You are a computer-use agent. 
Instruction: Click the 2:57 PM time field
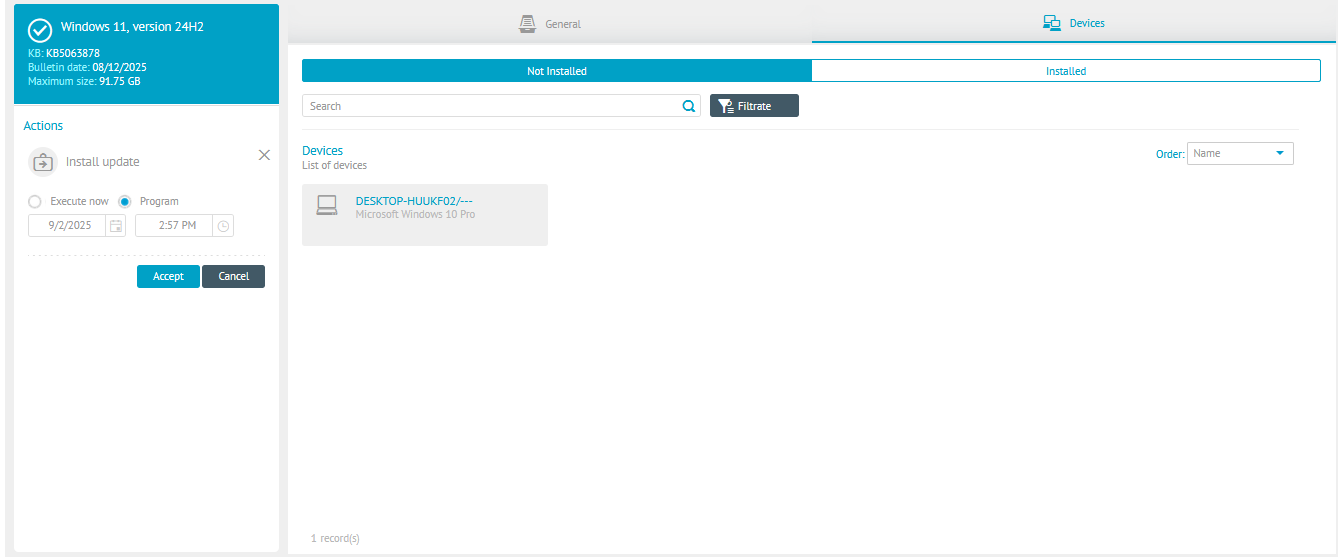click(x=174, y=226)
